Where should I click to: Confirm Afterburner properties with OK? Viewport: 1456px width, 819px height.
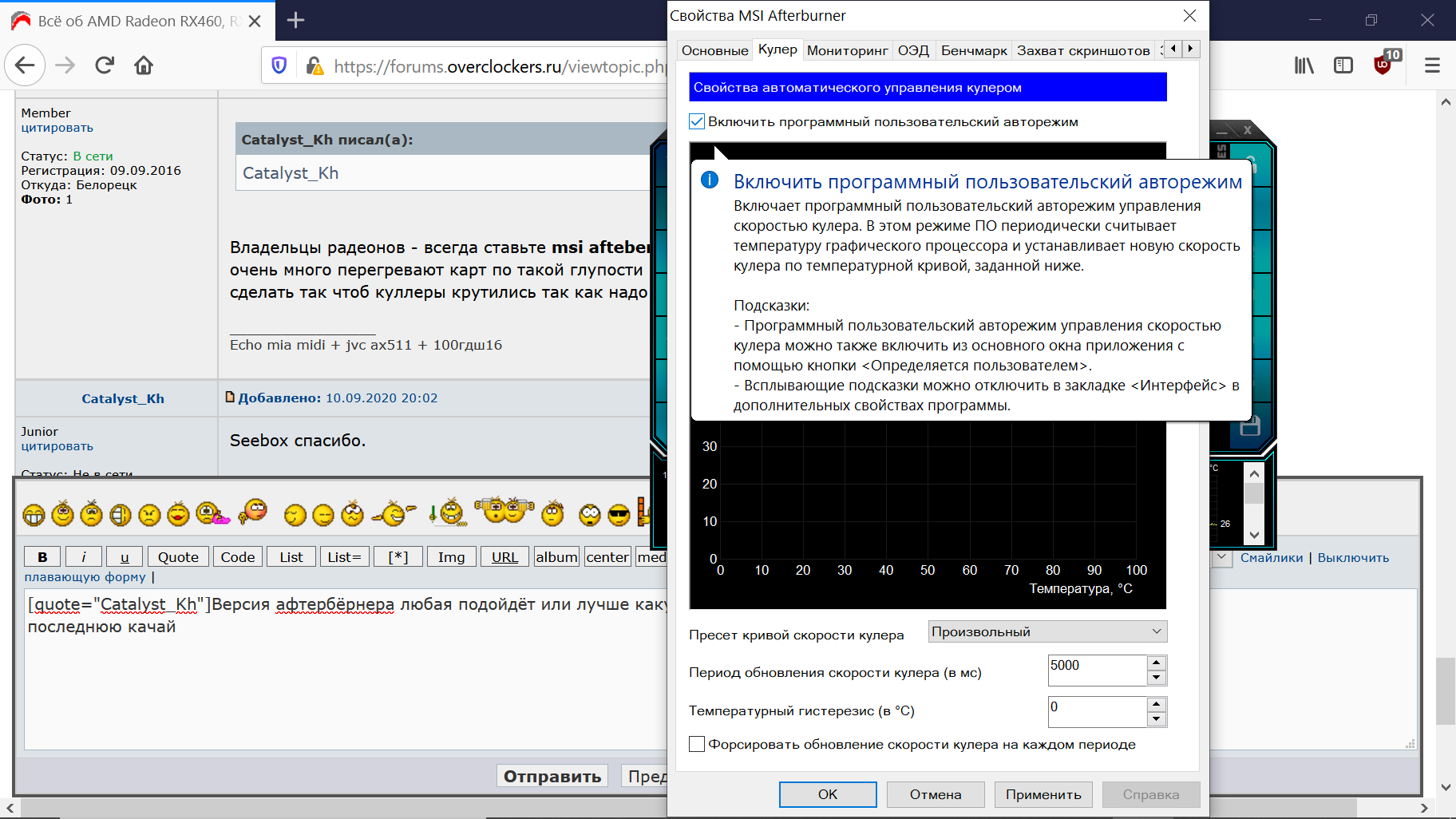pyautogui.click(x=828, y=794)
